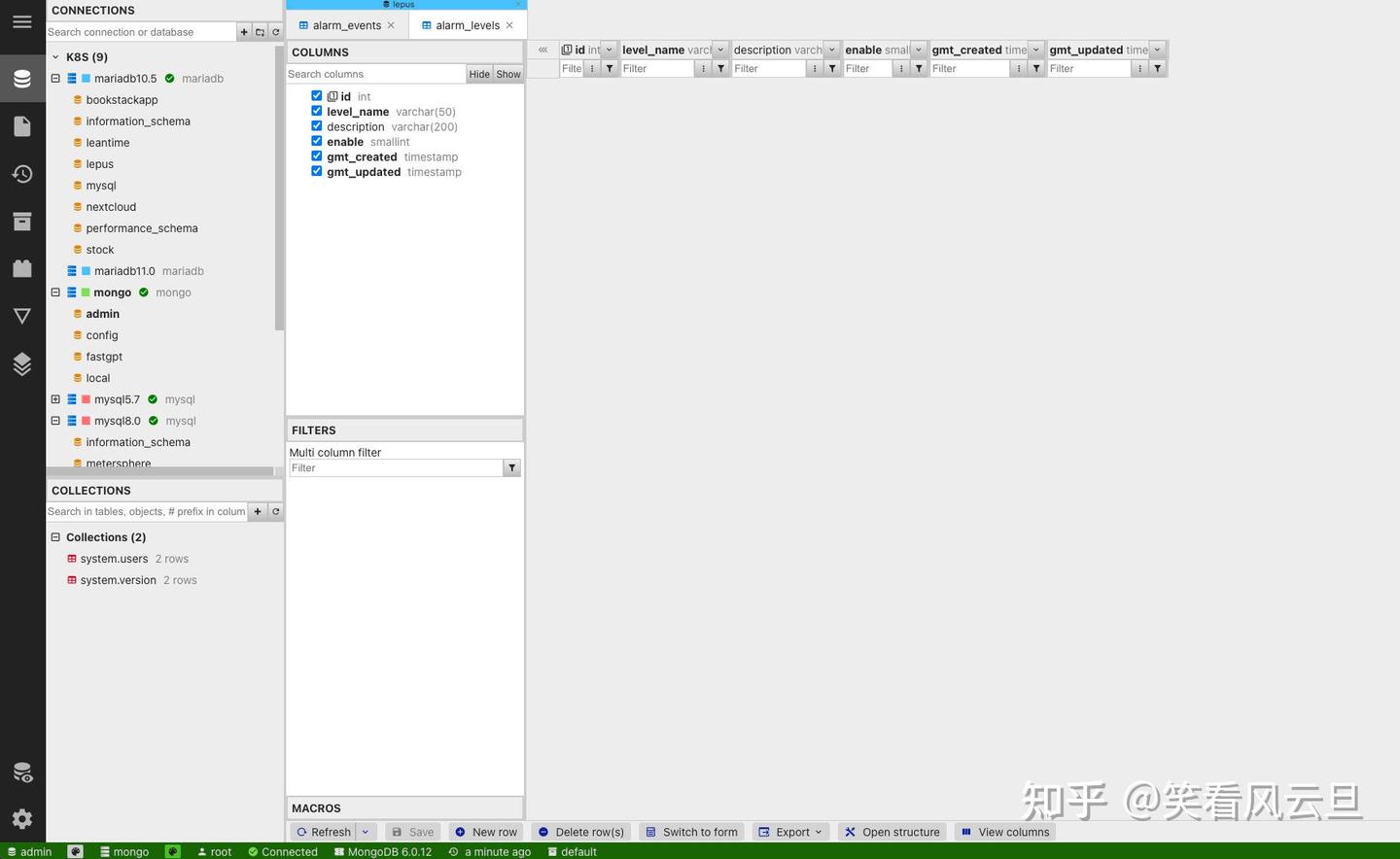This screenshot has width=1400, height=859.
Task: Open the query history panel
Action: (x=22, y=173)
